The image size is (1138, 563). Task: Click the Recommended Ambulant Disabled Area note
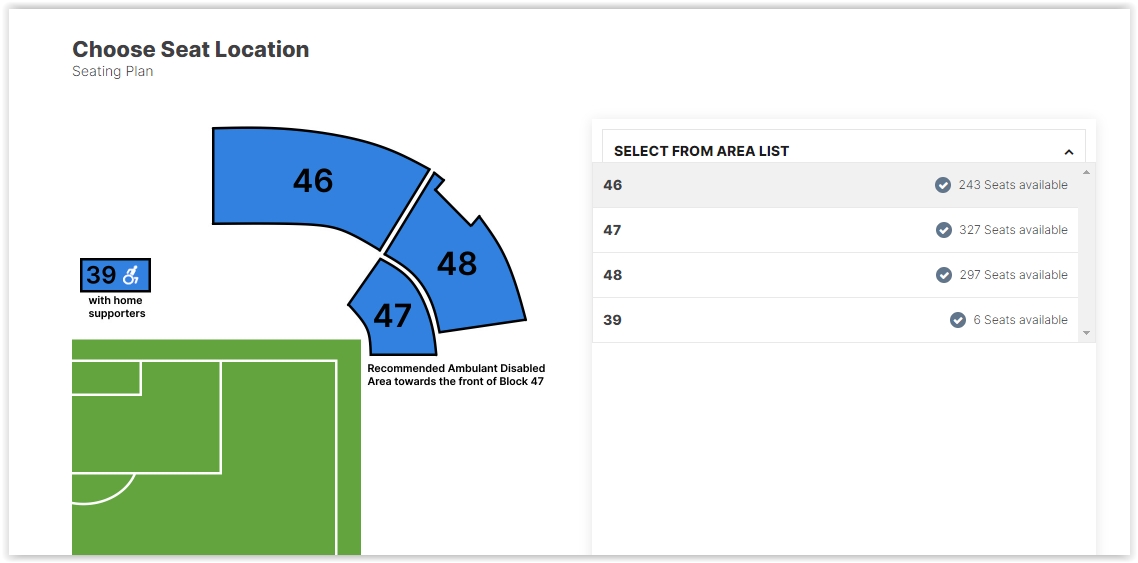coord(457,375)
